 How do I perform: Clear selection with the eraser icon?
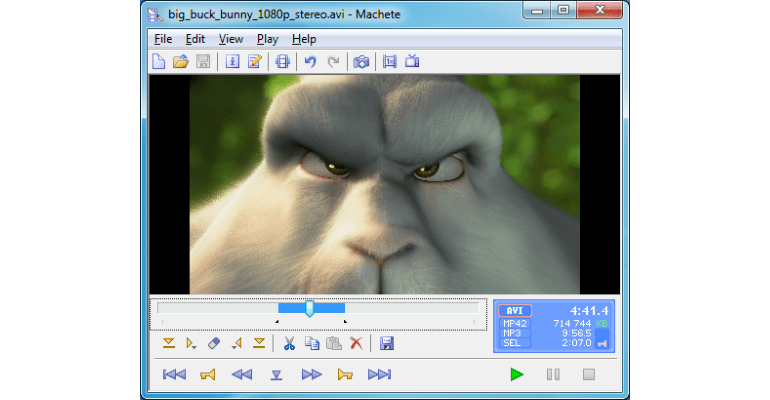(214, 344)
